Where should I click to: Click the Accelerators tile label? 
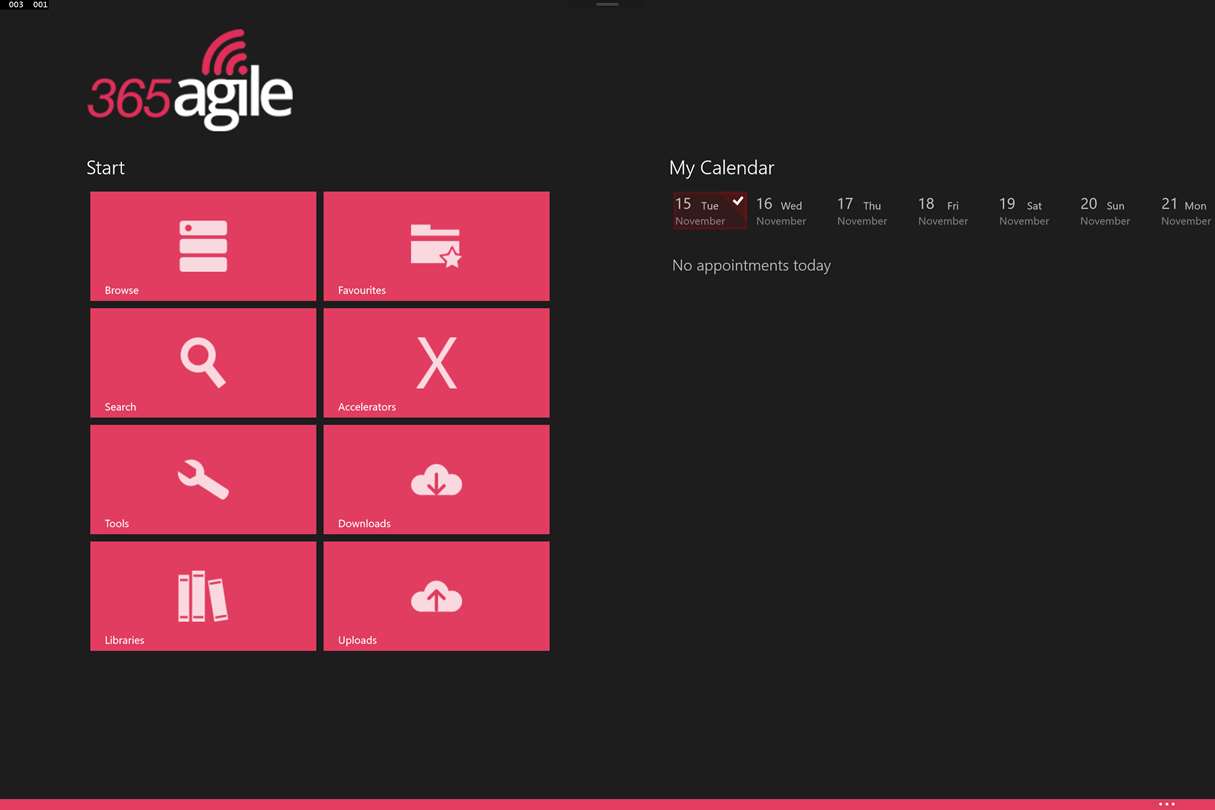[x=366, y=407]
